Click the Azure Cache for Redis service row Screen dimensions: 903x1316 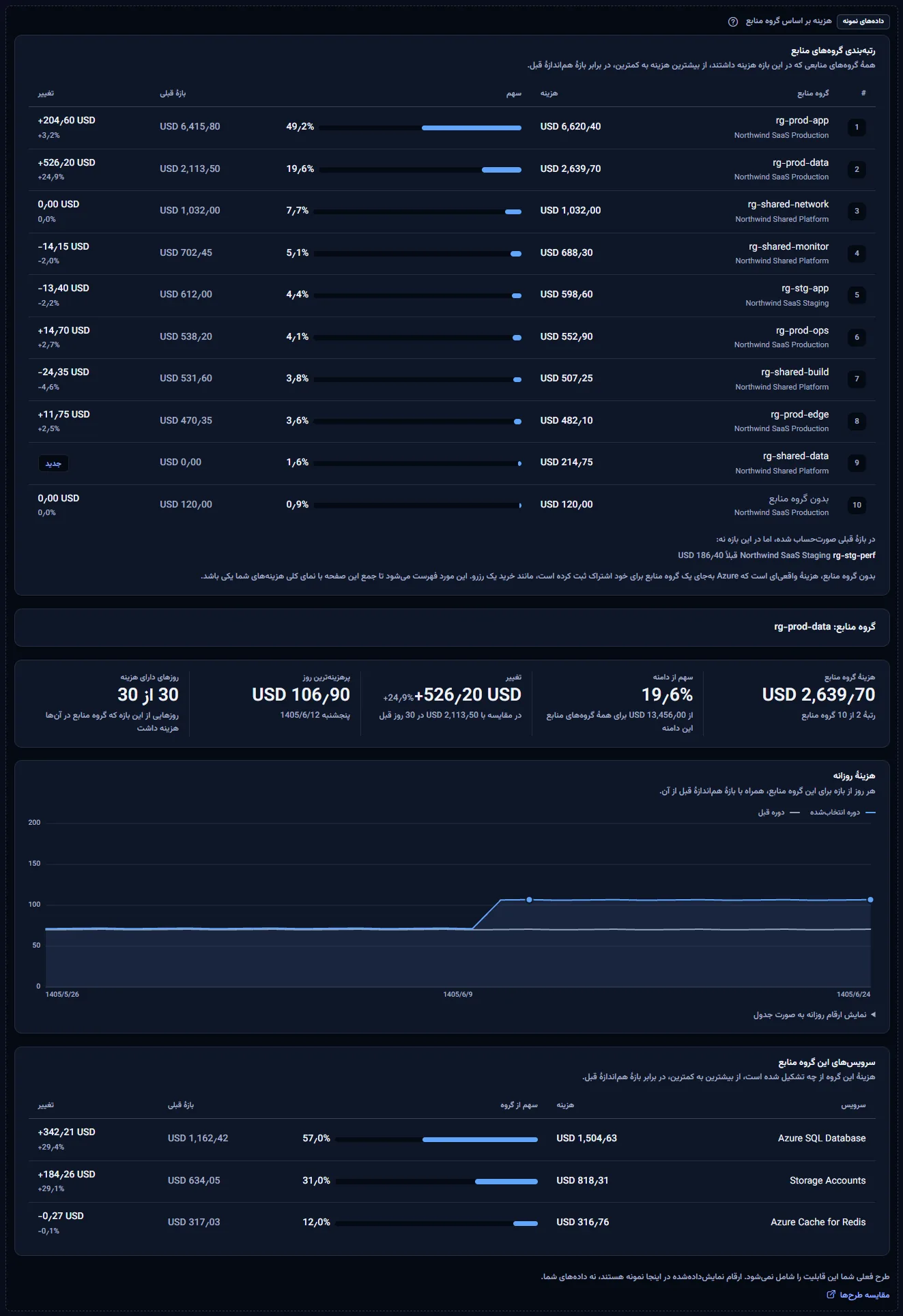tap(452, 1223)
